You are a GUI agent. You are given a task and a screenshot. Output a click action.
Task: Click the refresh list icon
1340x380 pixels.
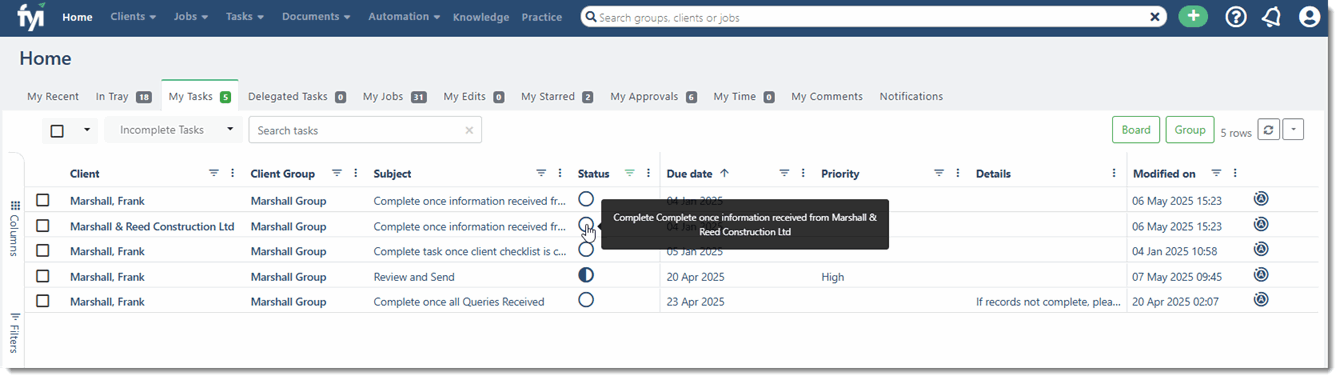(1268, 130)
